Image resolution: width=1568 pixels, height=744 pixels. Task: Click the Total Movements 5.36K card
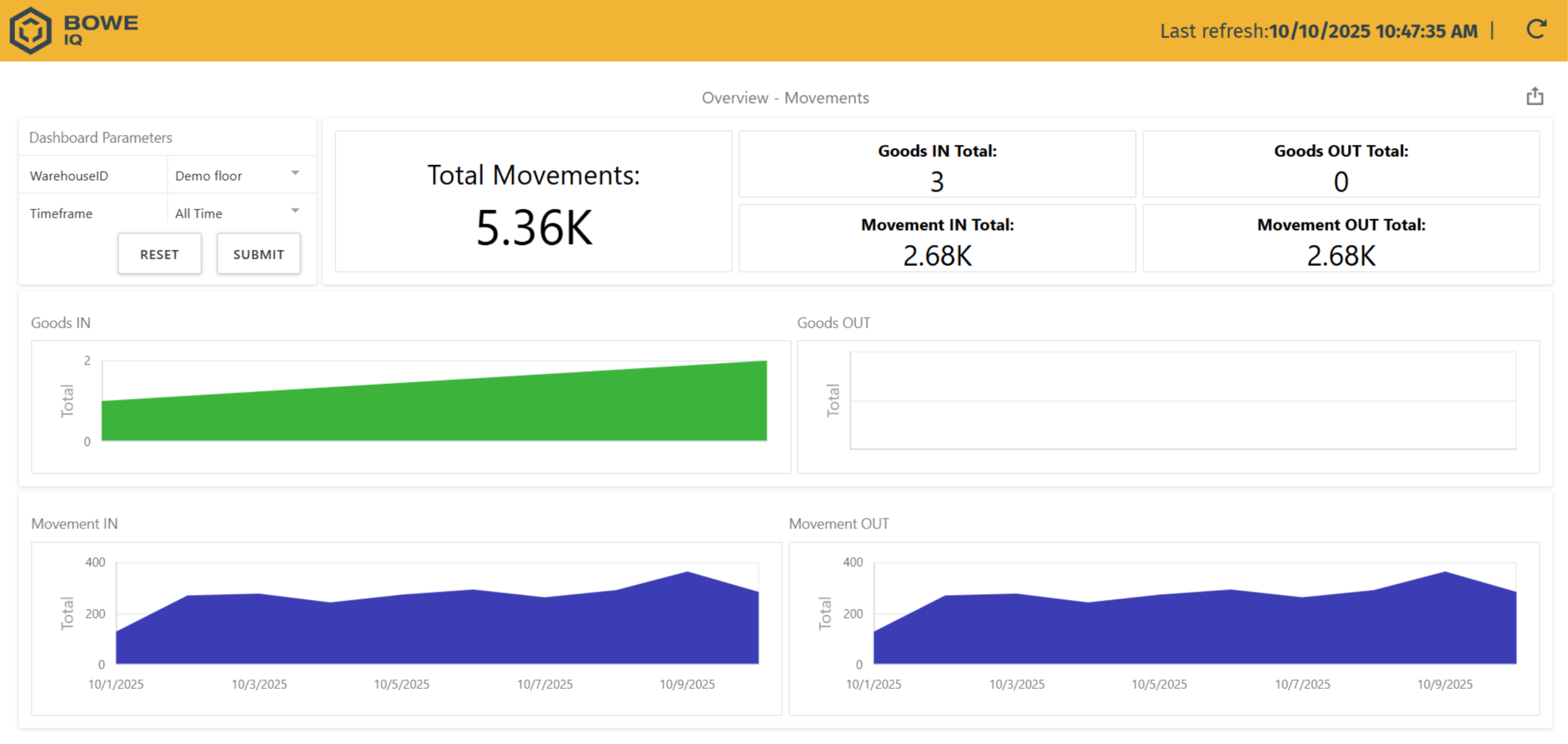pyautogui.click(x=533, y=201)
